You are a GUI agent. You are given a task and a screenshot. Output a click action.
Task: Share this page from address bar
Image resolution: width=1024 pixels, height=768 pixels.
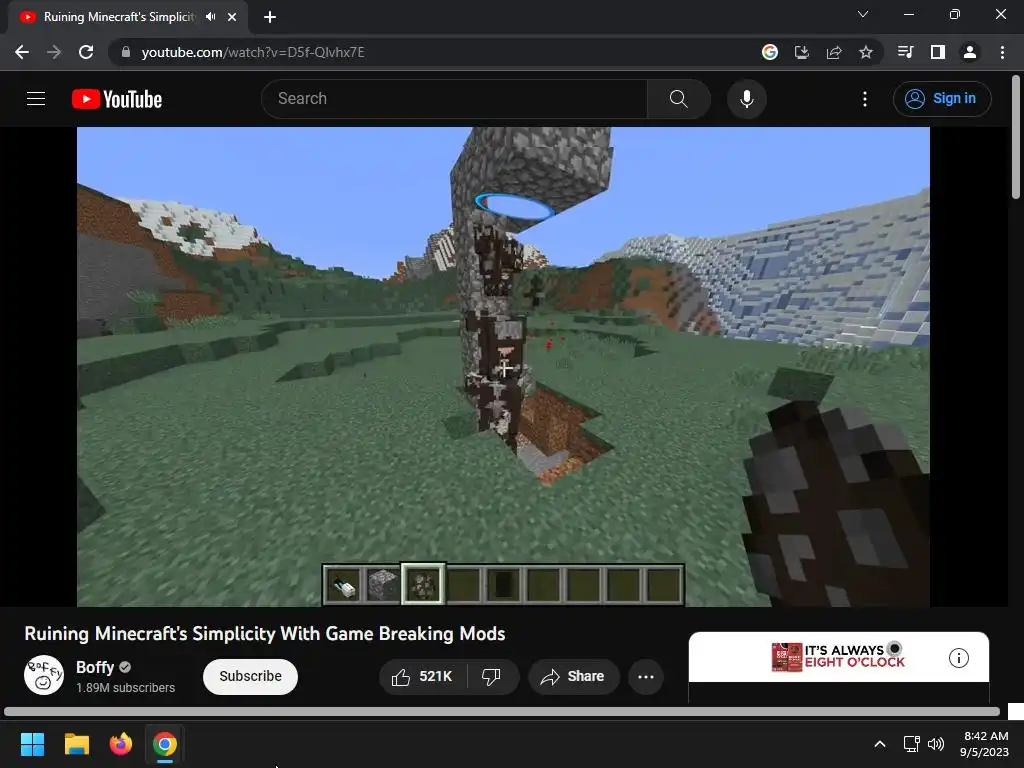pos(834,52)
